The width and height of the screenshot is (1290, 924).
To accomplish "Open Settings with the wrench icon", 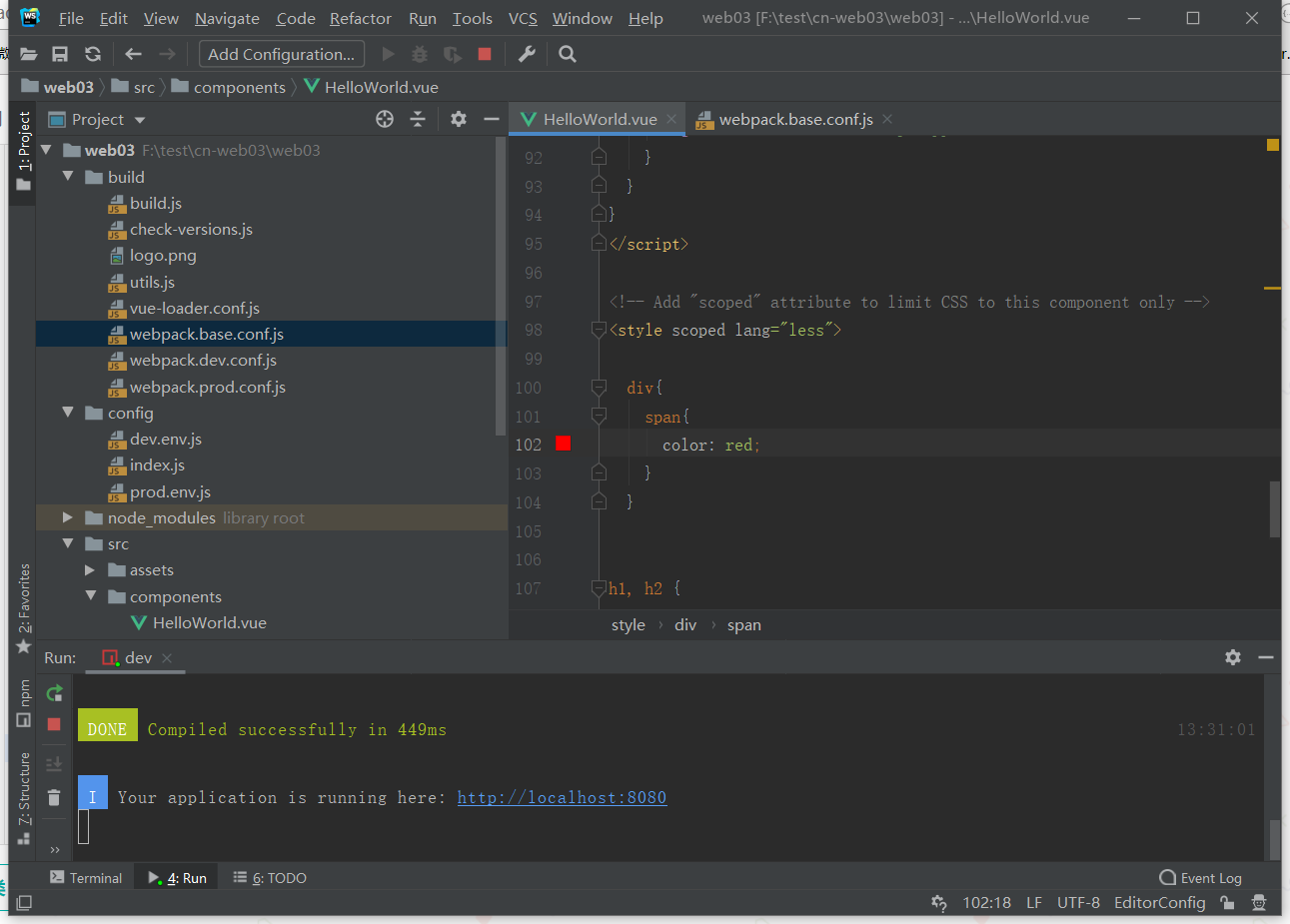I will click(527, 54).
